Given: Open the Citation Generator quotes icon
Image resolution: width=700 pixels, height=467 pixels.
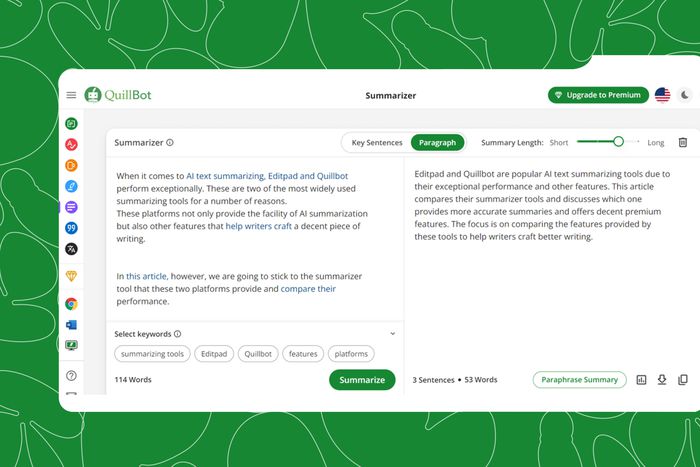Looking at the screenshot, I should (x=71, y=228).
